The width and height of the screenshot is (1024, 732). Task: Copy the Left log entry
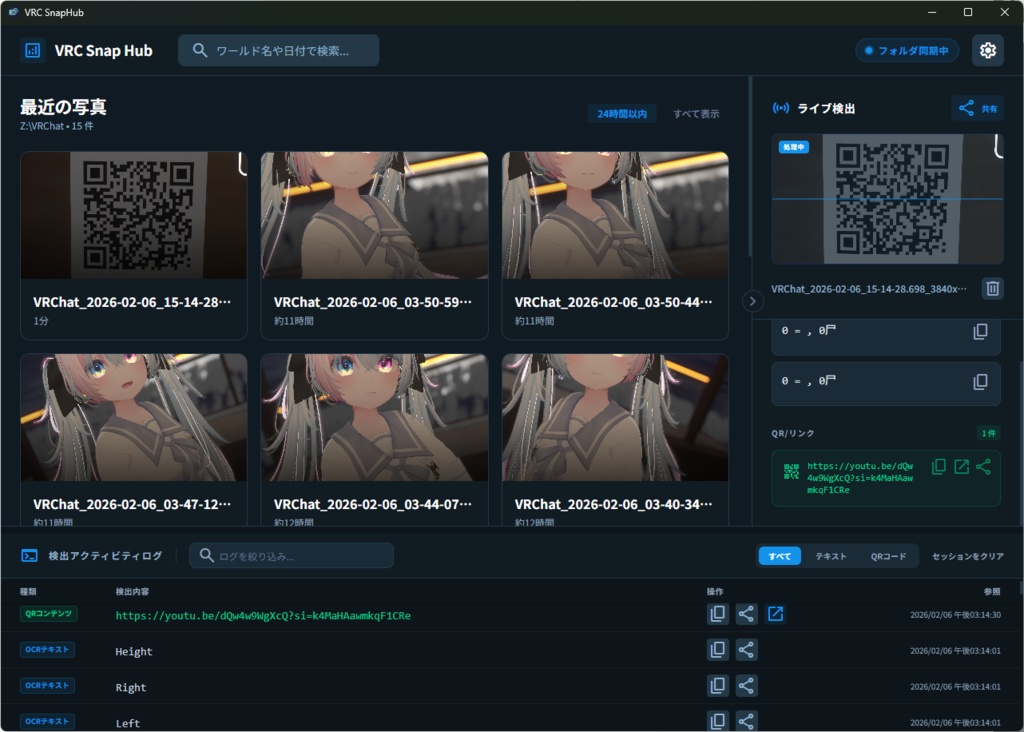[x=717, y=721]
